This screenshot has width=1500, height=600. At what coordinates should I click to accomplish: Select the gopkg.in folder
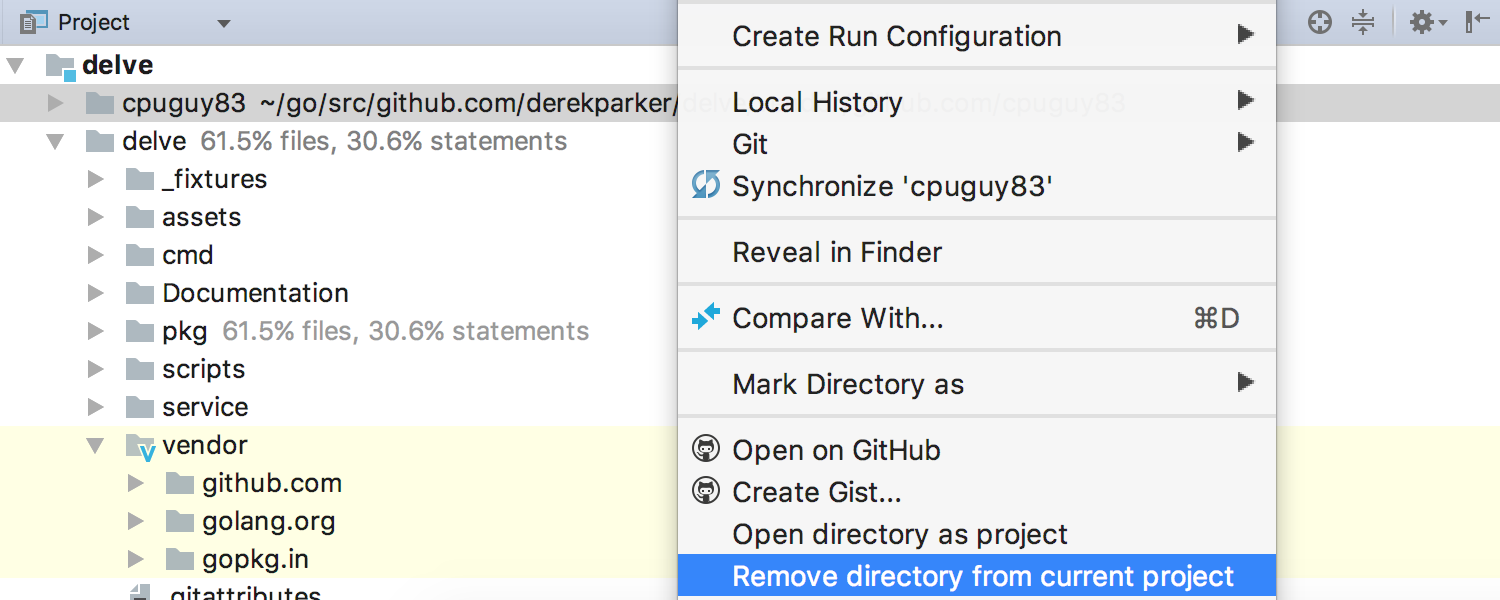click(255, 560)
